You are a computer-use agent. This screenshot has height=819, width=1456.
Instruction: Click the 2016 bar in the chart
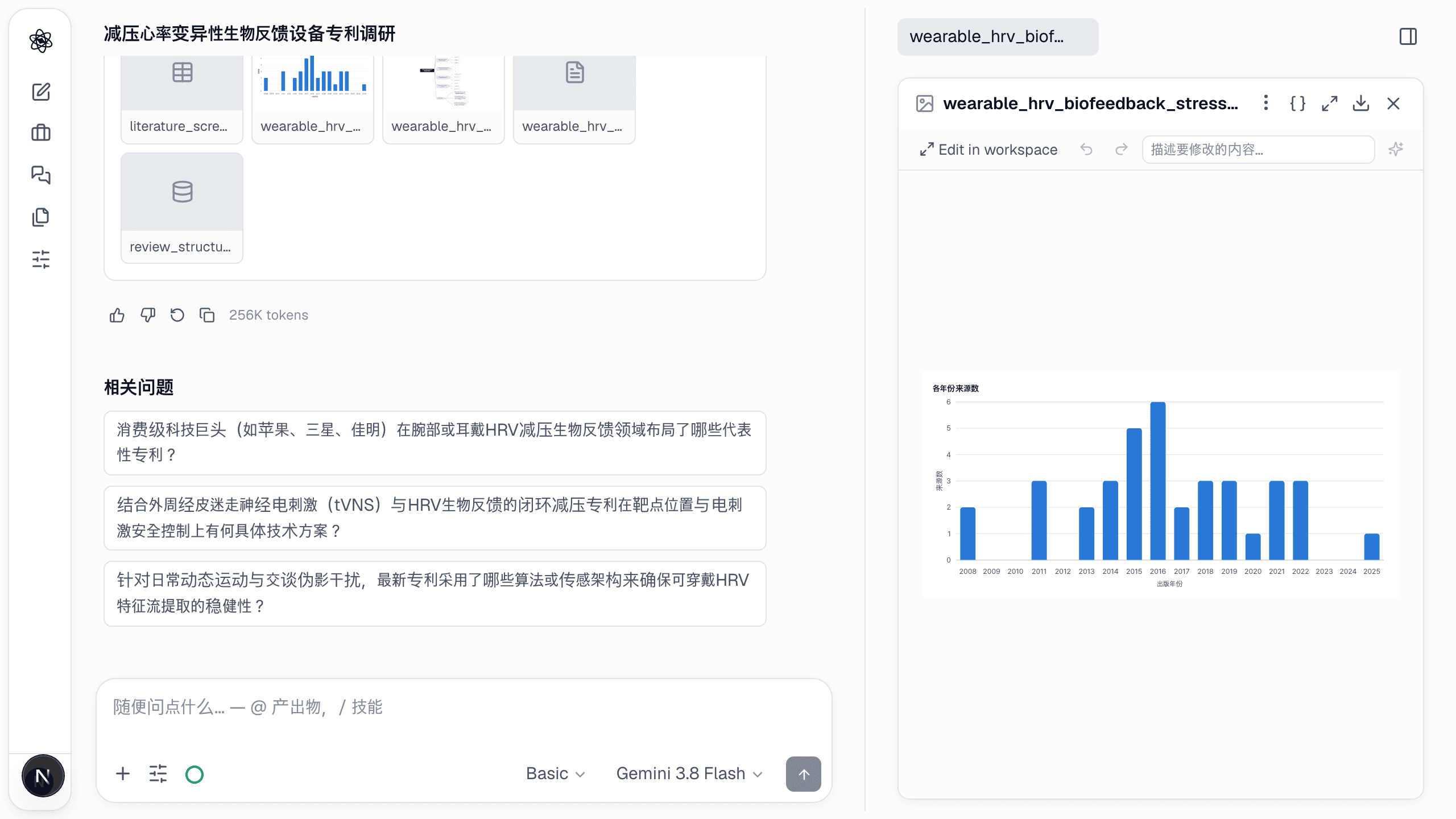click(x=1157, y=481)
